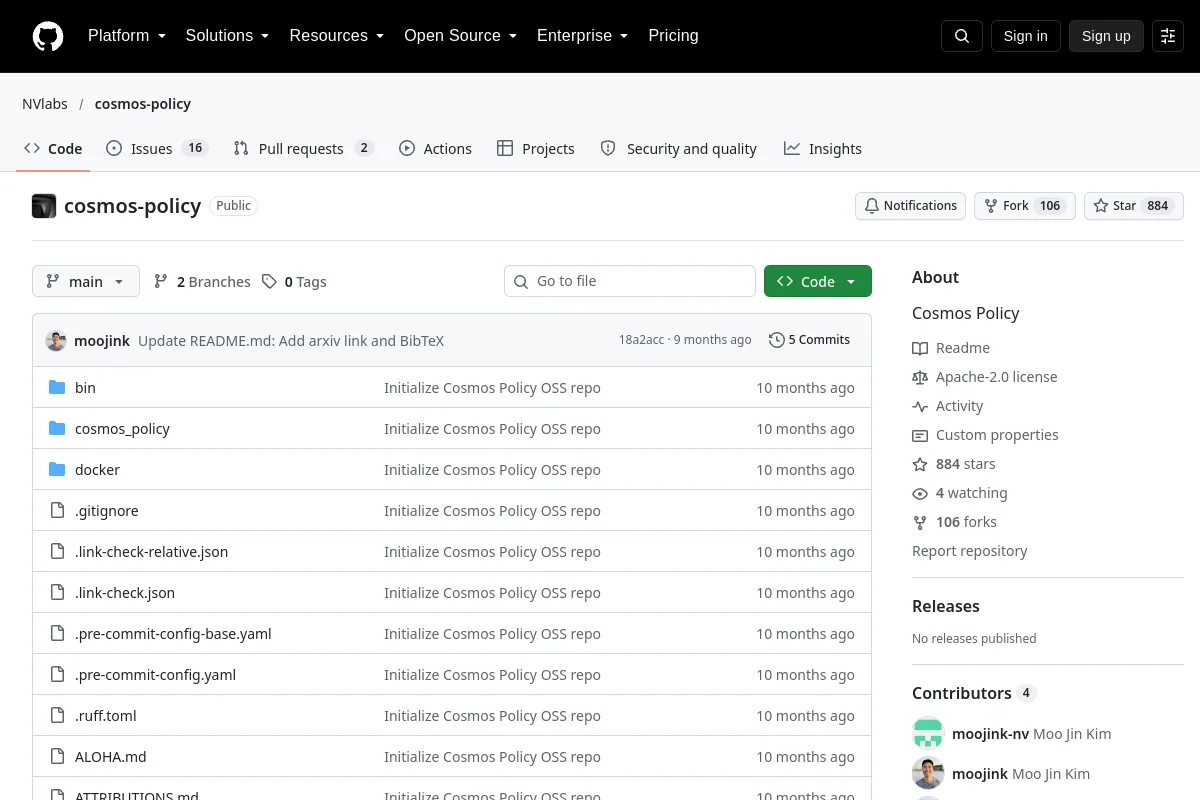The height and width of the screenshot is (800, 1200).
Task: Open latest commit message Update README.md
Action: [x=291, y=340]
